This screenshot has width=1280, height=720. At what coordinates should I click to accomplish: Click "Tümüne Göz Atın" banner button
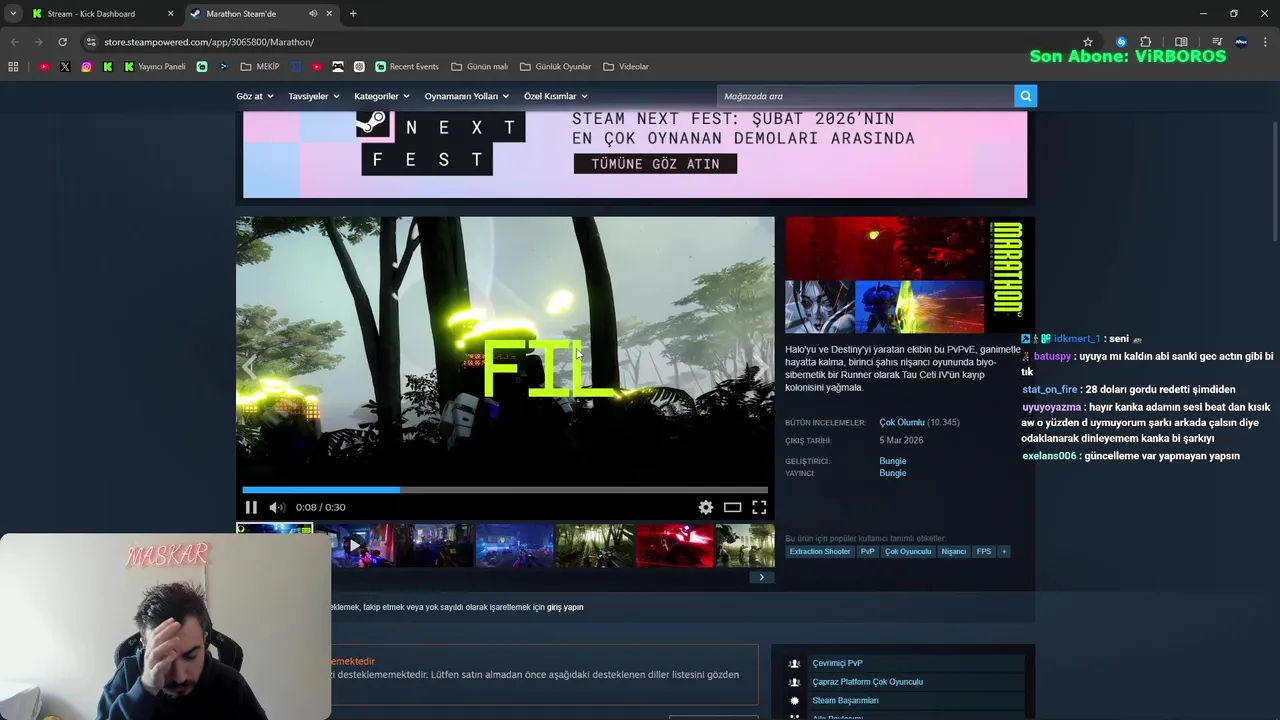tap(655, 163)
